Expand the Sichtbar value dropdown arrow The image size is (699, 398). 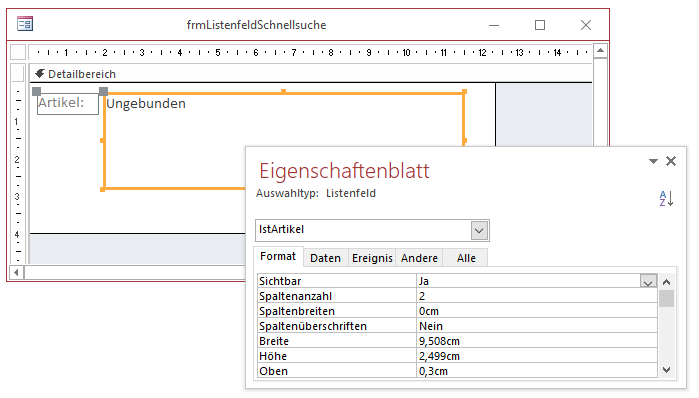pyautogui.click(x=648, y=282)
